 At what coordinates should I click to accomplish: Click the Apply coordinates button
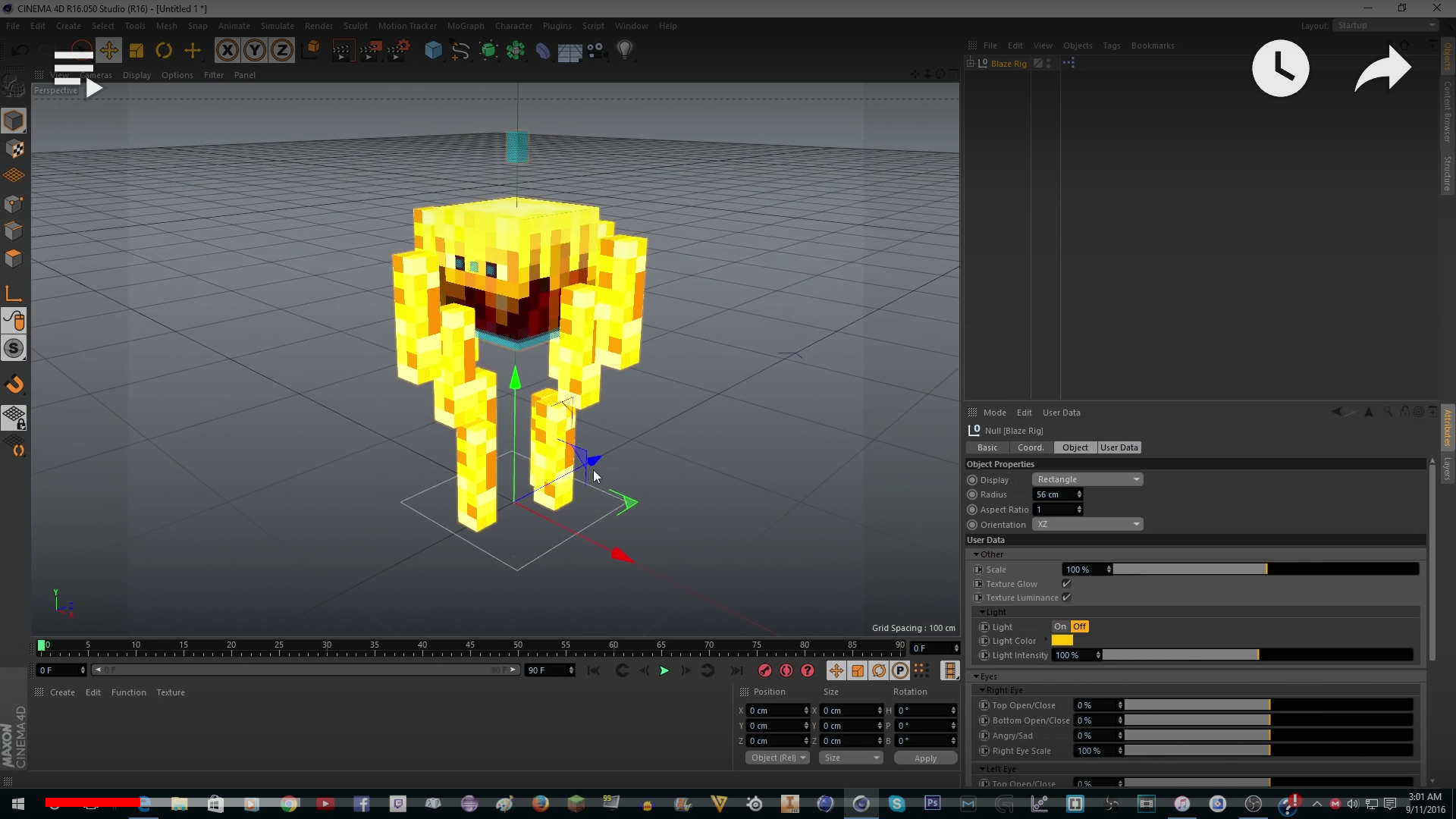(x=925, y=758)
